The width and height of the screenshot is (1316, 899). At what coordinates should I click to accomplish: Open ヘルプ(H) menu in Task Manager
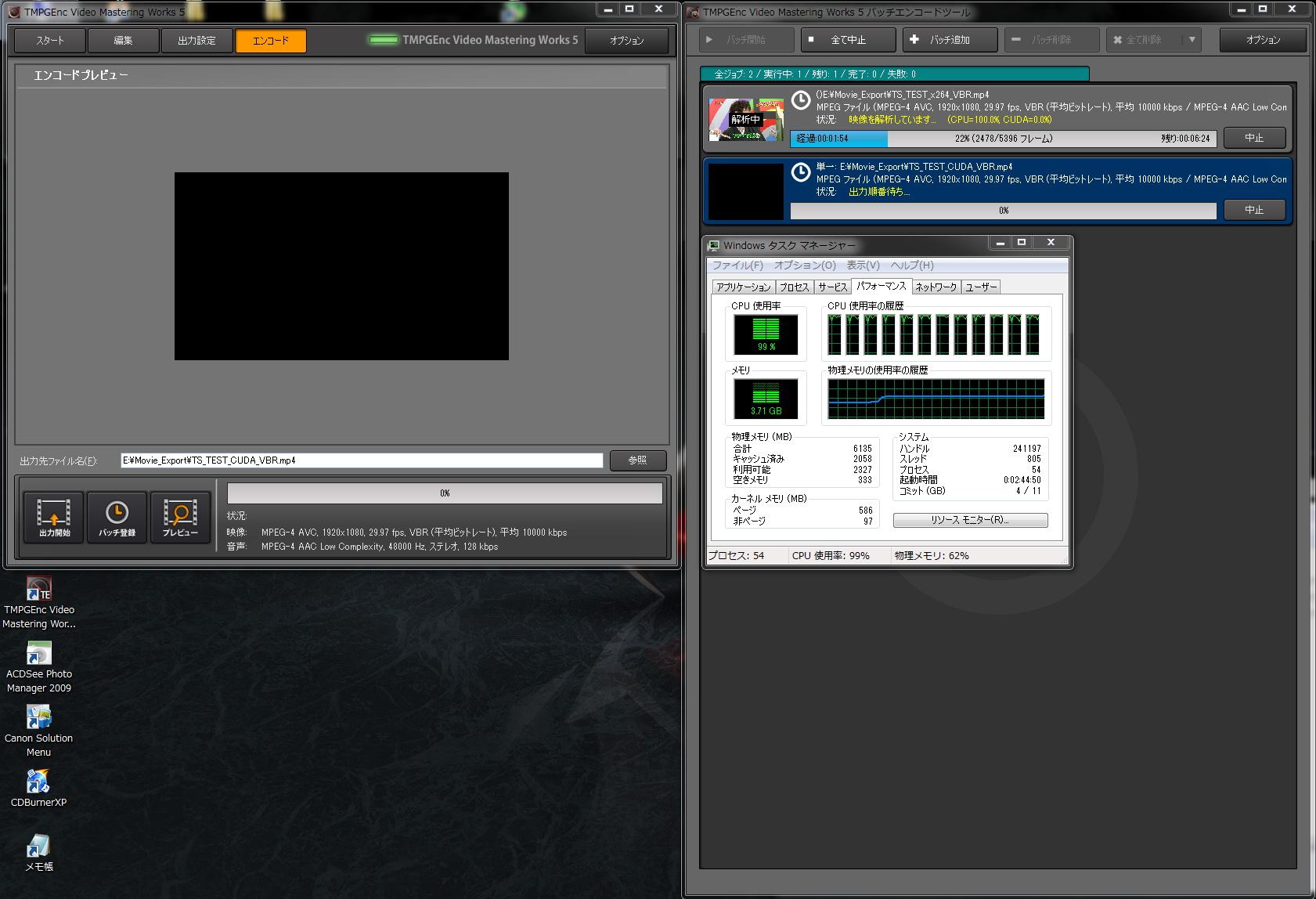click(912, 265)
